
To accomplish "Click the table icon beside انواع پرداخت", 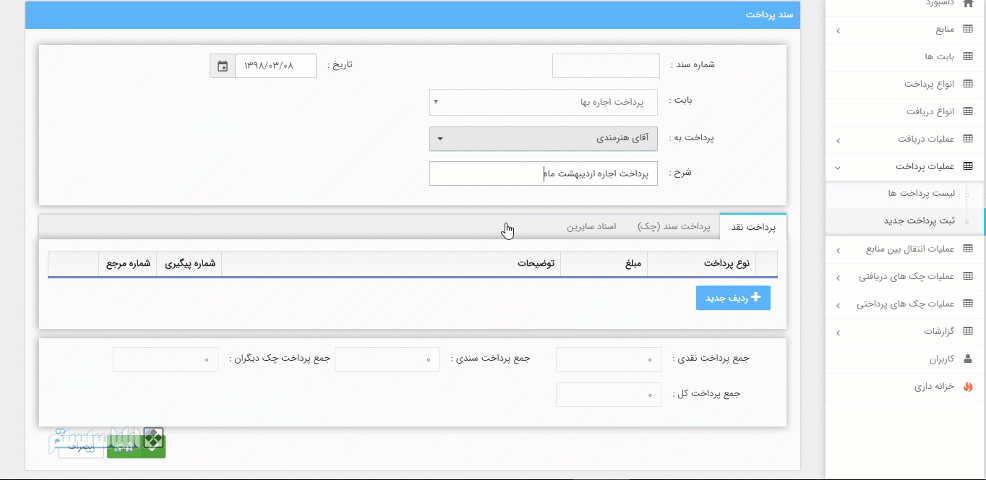I will (x=968, y=84).
